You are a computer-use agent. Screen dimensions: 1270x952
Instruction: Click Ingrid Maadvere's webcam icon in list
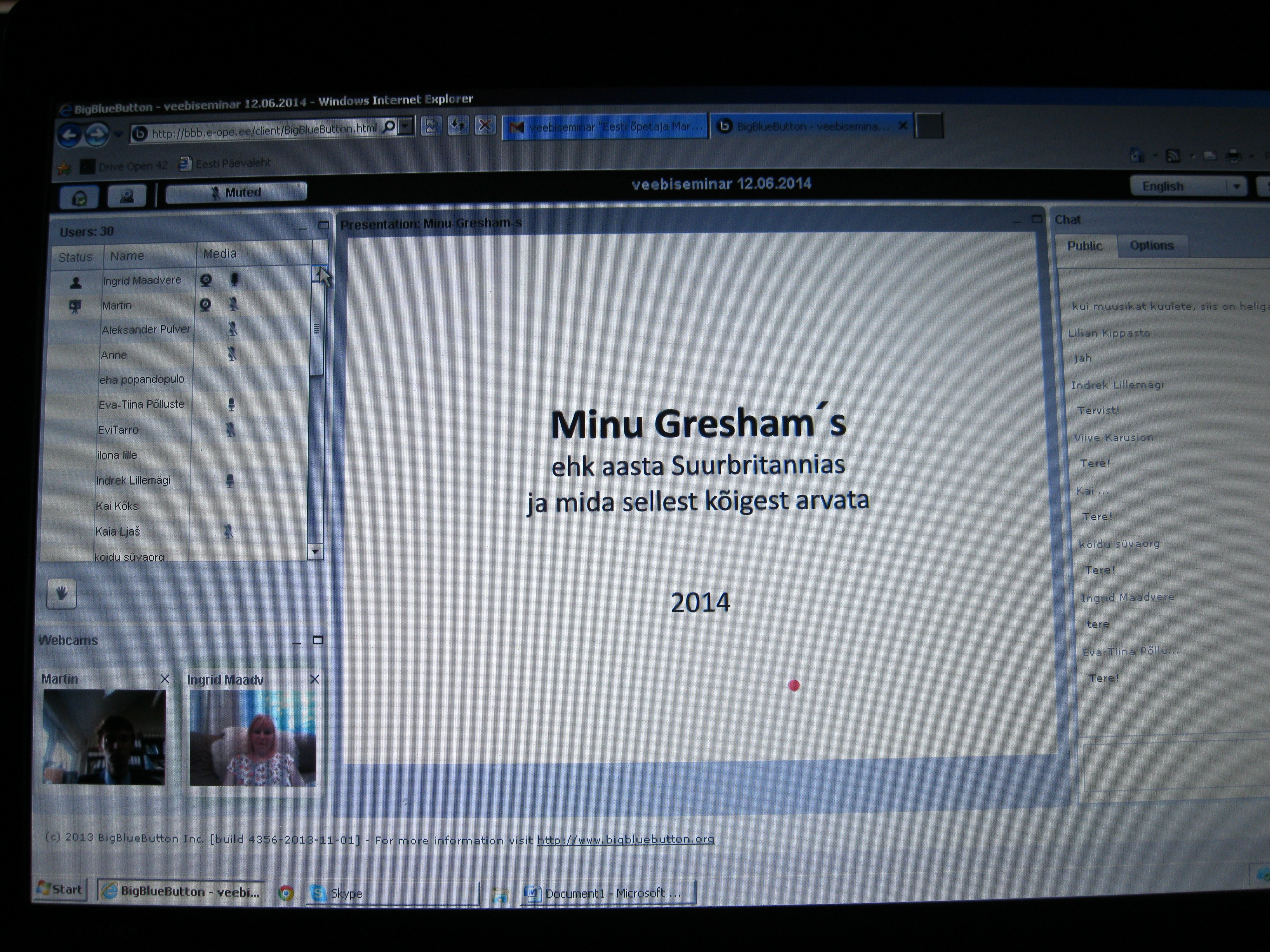coord(206,280)
